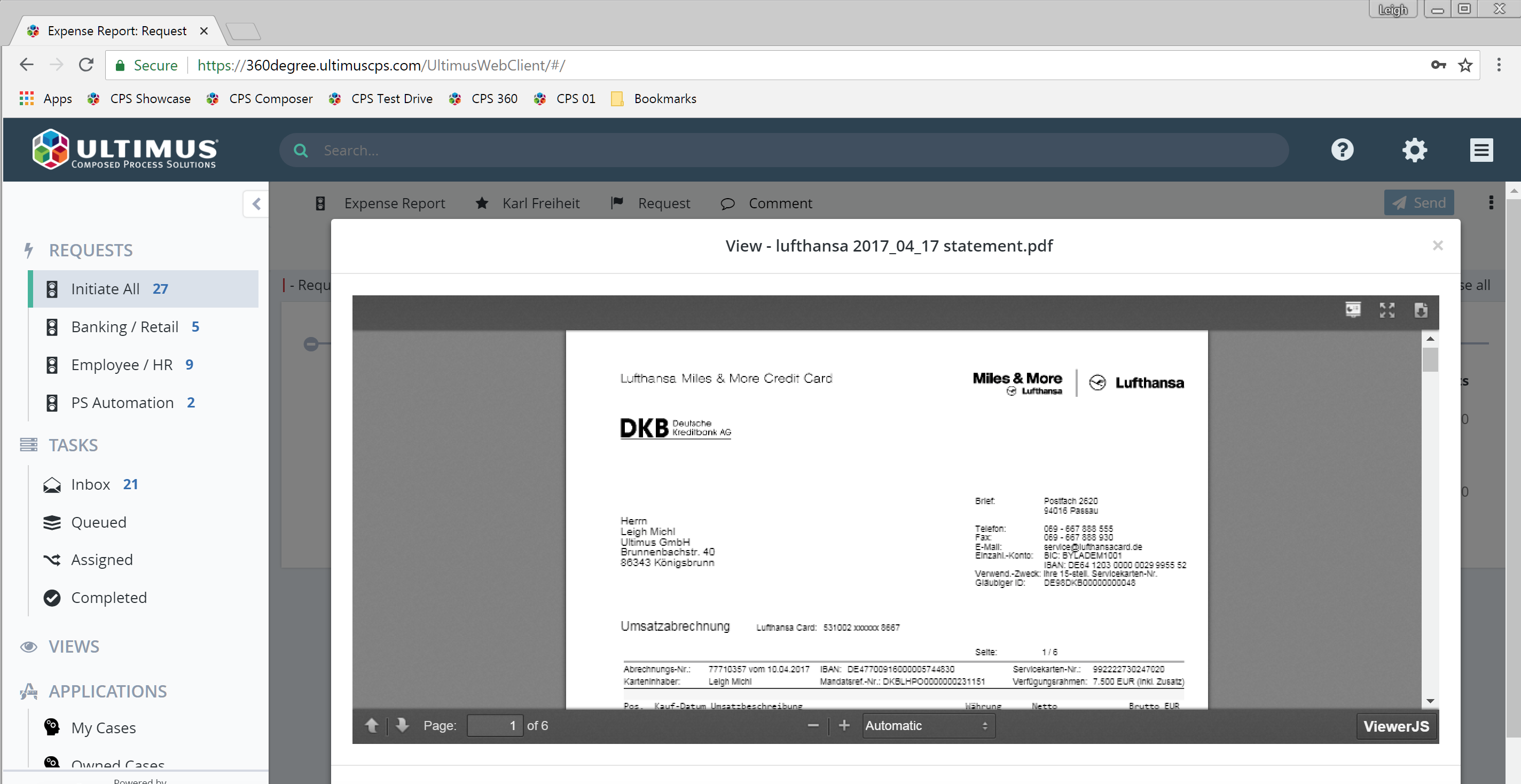Click the presentation mode icon in PDF viewer
Screen dimensions: 1521x784
pos(1353,310)
